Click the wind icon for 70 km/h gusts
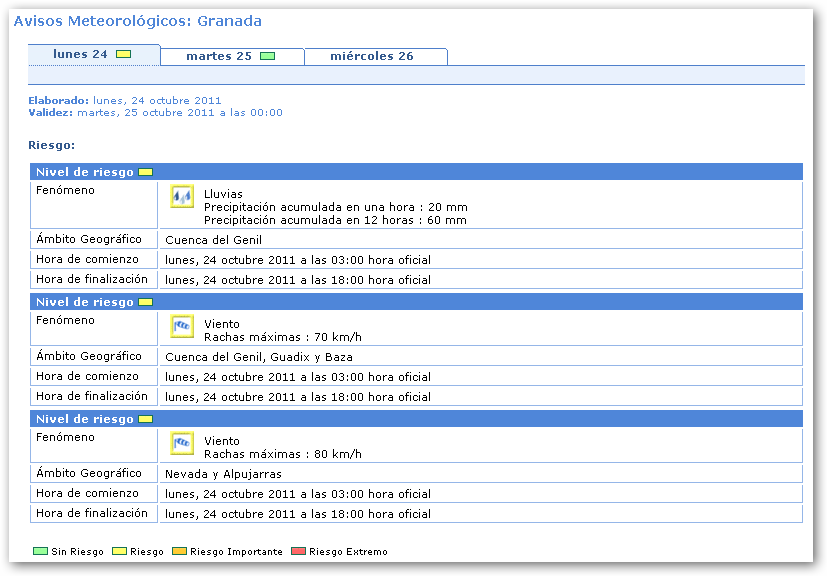827x576 pixels. click(x=181, y=326)
